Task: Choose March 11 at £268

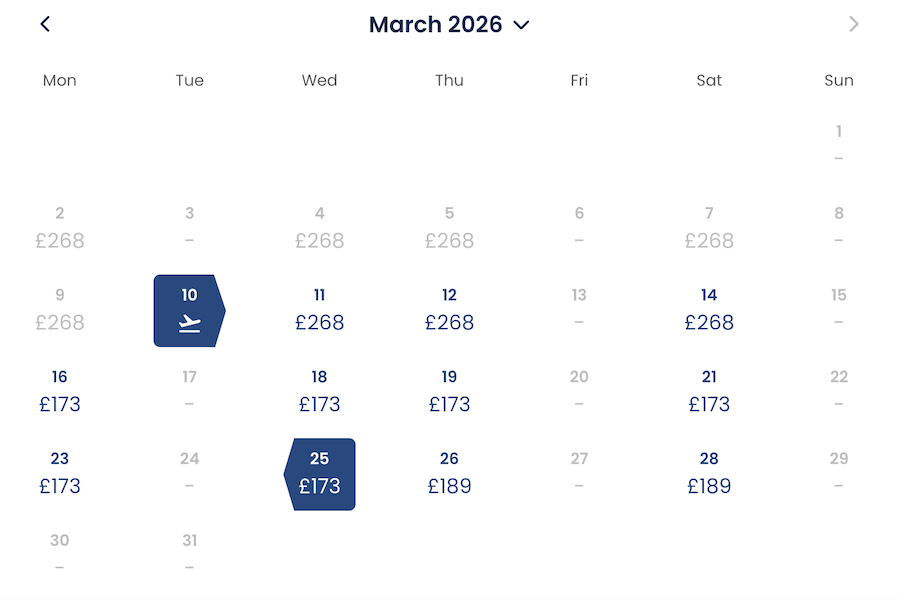Action: click(319, 310)
